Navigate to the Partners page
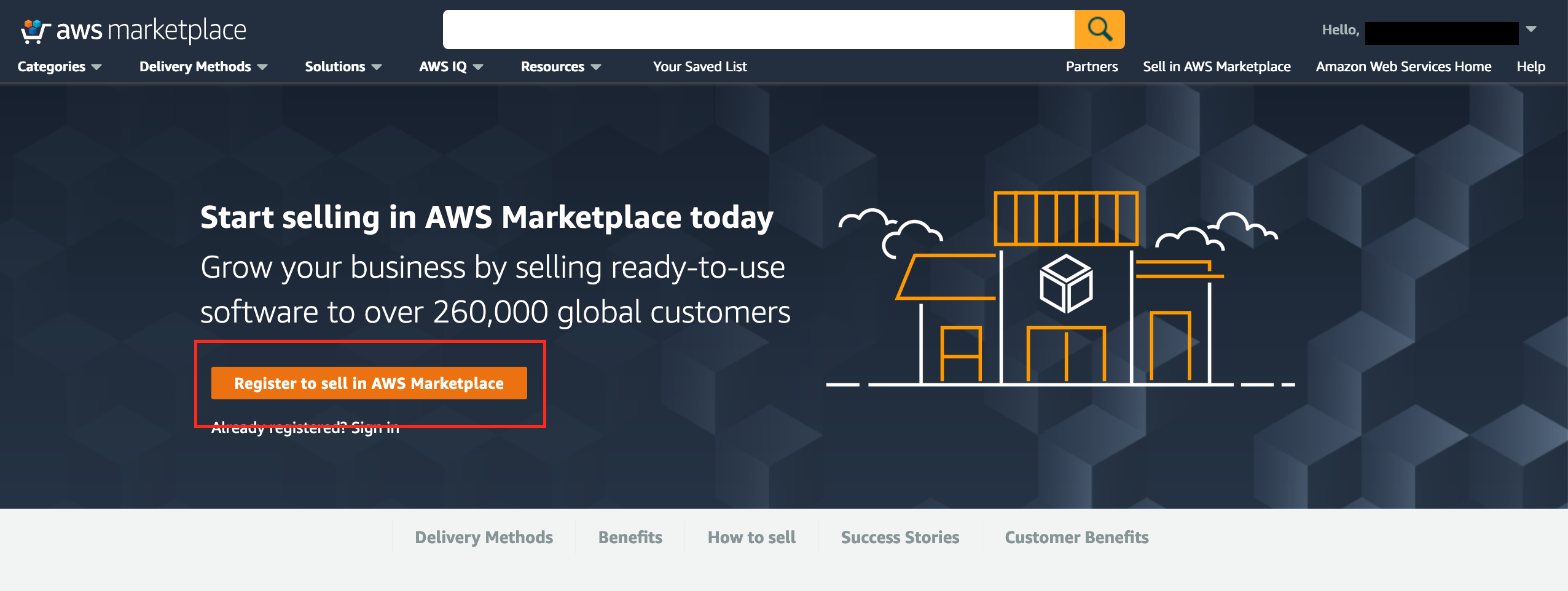The height and width of the screenshot is (591, 1568). [x=1092, y=66]
